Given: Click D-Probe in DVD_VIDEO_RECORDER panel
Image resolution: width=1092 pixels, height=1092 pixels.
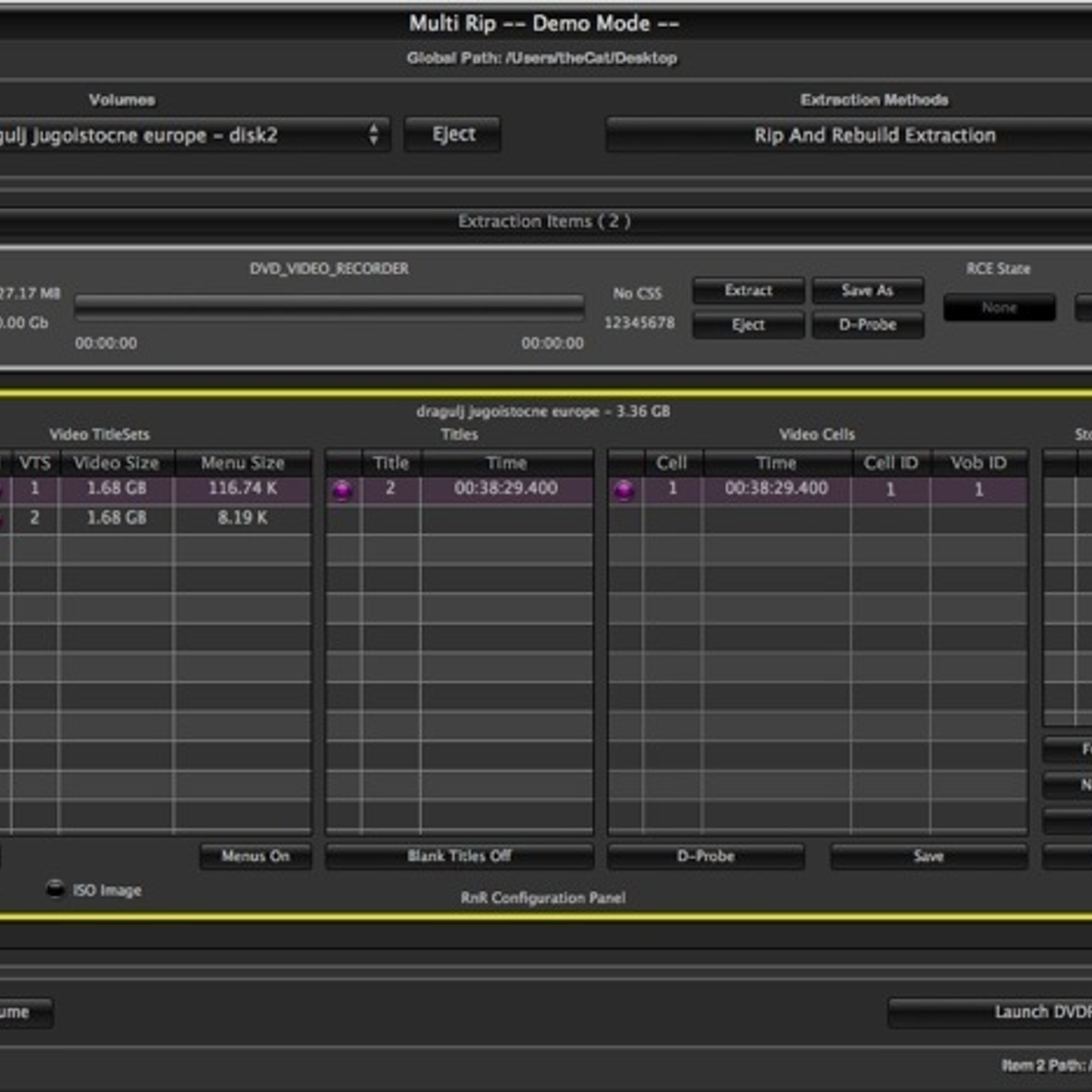Looking at the screenshot, I should [x=867, y=325].
